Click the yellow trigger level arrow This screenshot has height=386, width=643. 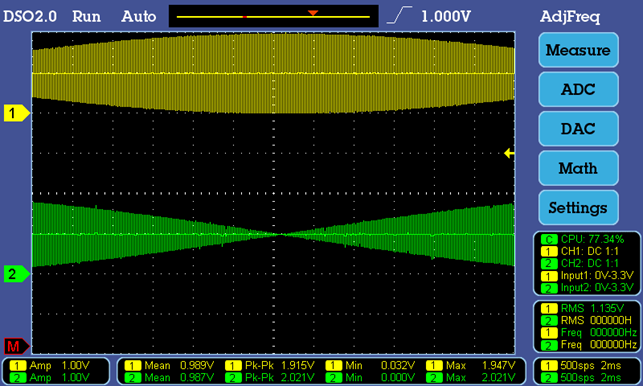click(x=509, y=153)
